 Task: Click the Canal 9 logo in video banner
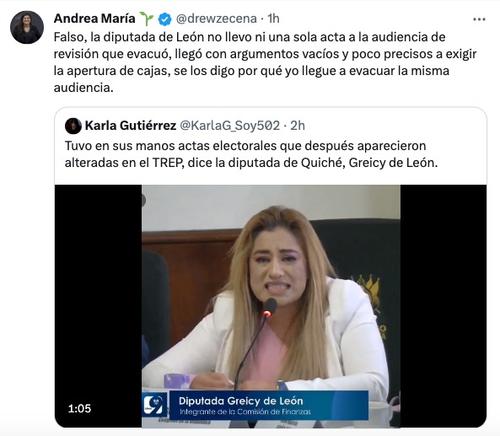tap(154, 405)
